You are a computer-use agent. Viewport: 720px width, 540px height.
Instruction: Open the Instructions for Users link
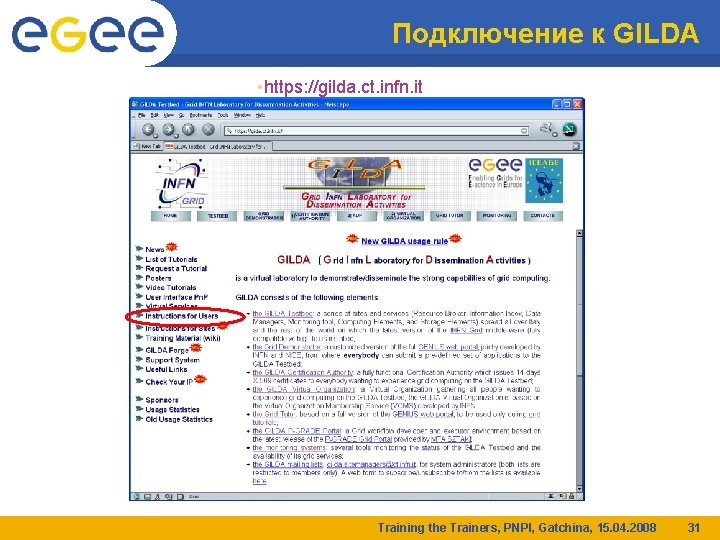click(x=181, y=316)
